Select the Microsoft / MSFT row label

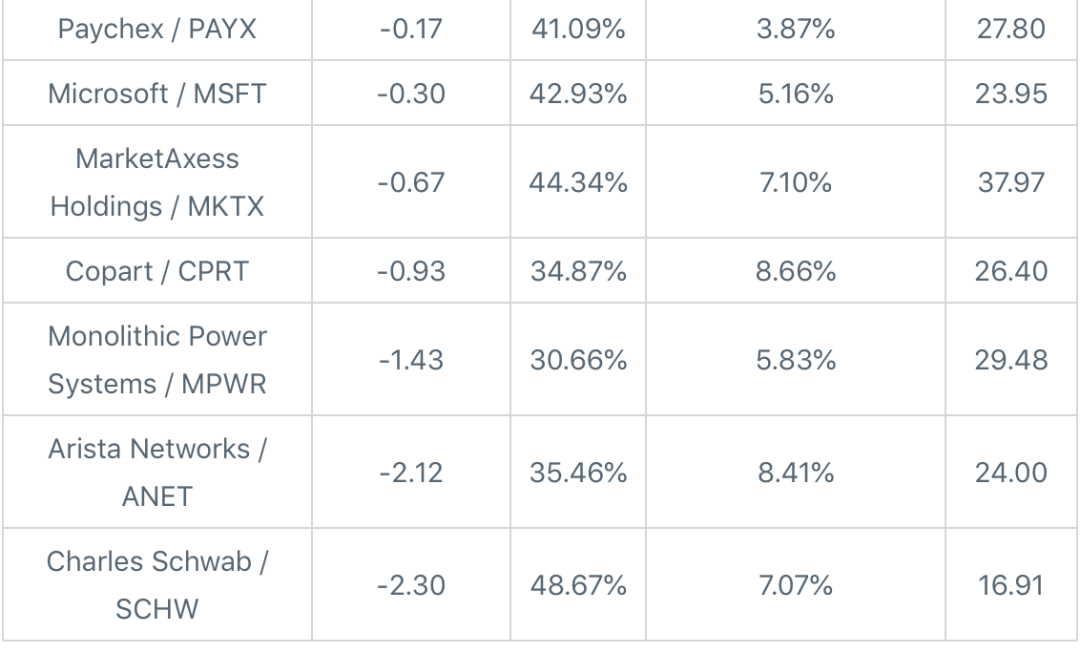[x=159, y=93]
